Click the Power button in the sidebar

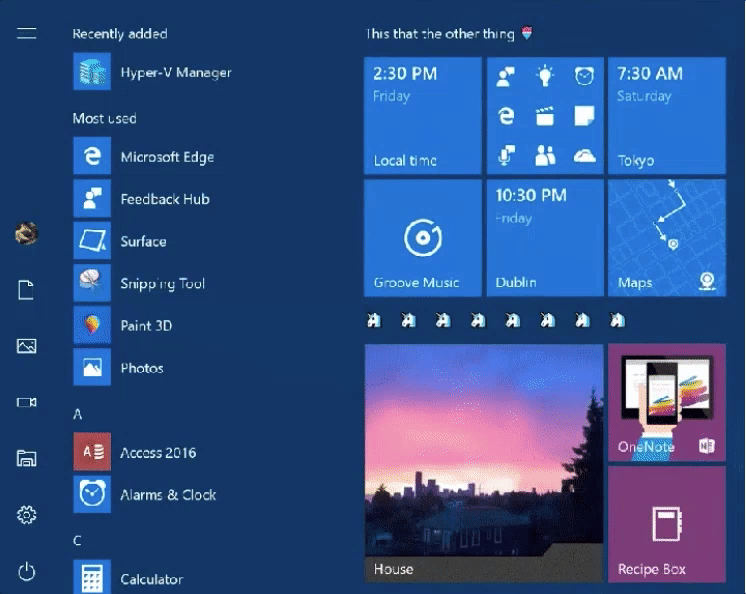[x=26, y=572]
